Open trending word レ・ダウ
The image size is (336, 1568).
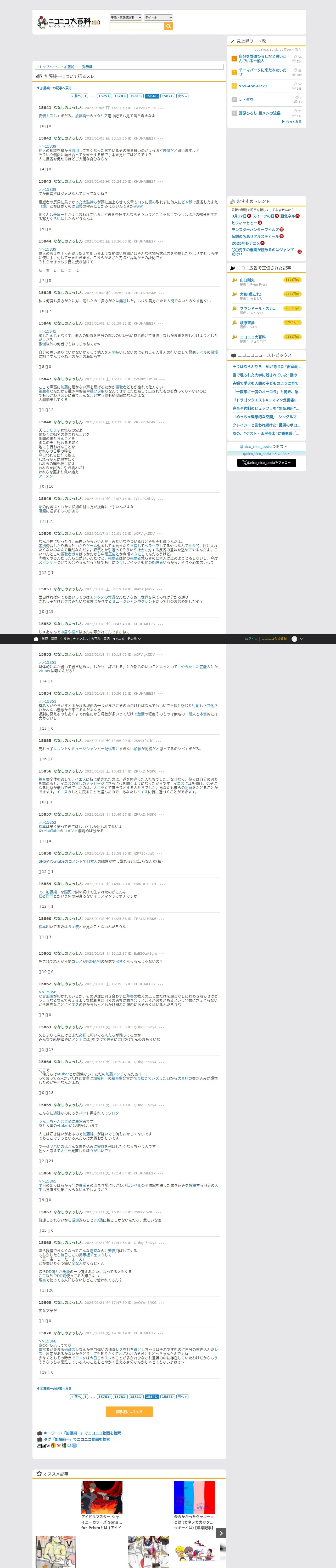tap(246, 99)
